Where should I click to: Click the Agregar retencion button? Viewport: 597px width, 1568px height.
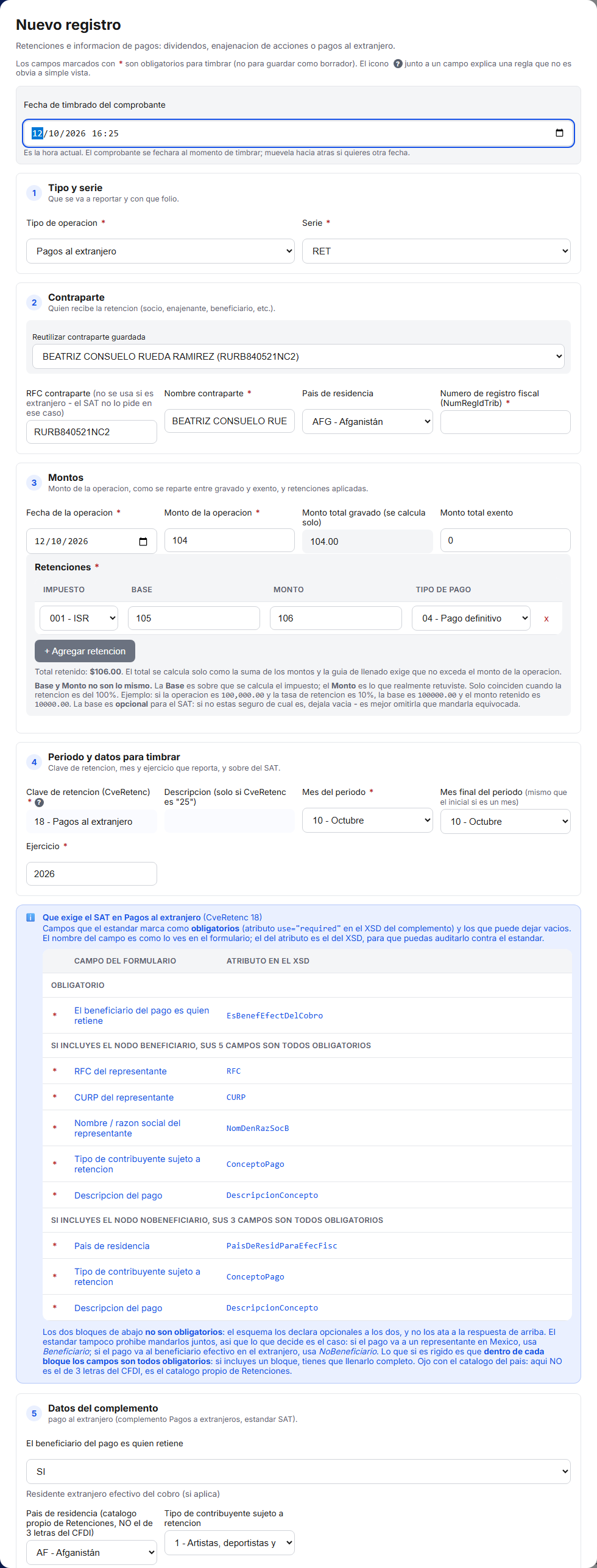85,651
